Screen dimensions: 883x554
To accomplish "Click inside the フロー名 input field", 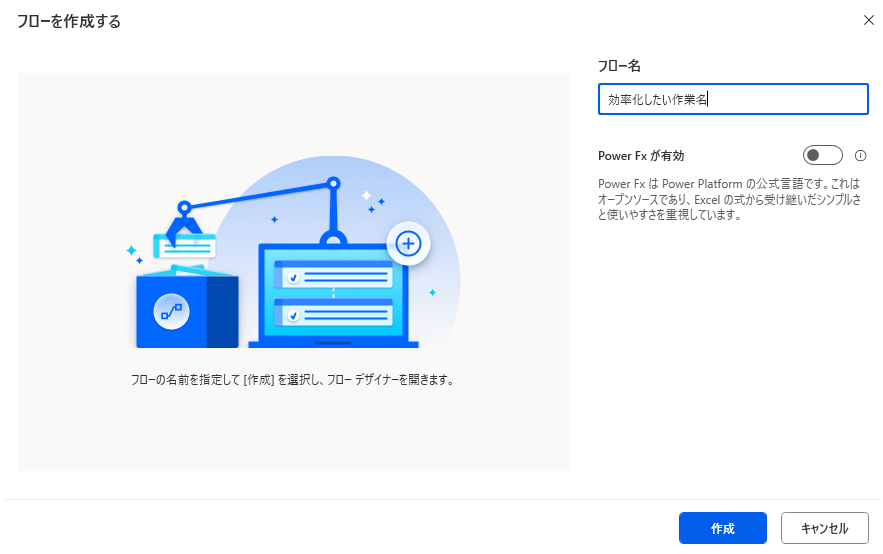I will [733, 99].
